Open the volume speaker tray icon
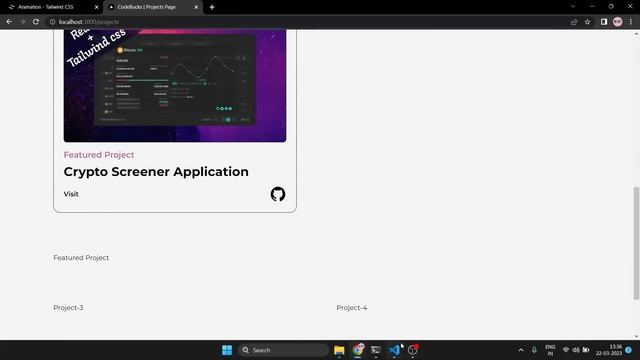 coord(576,350)
